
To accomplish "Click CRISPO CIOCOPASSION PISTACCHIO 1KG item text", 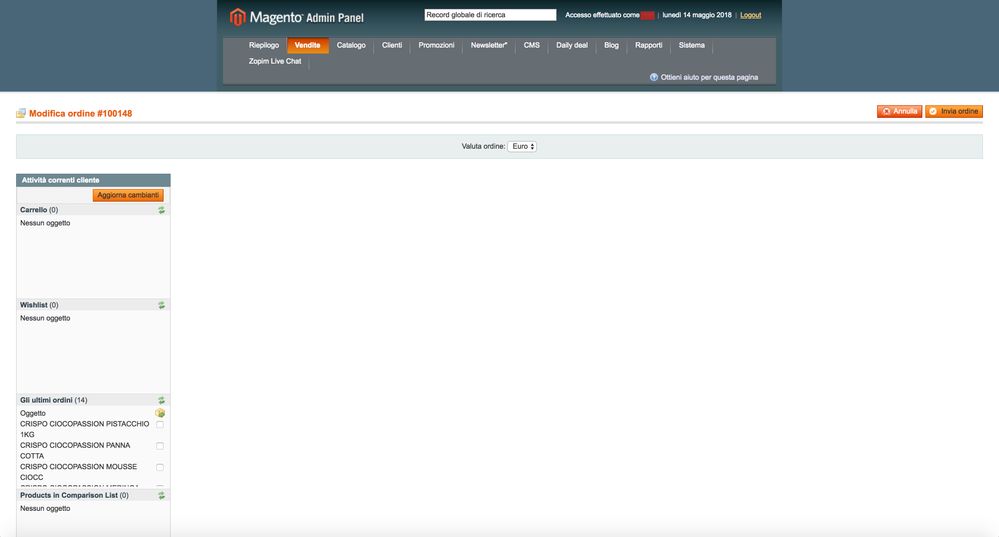I will coord(85,429).
